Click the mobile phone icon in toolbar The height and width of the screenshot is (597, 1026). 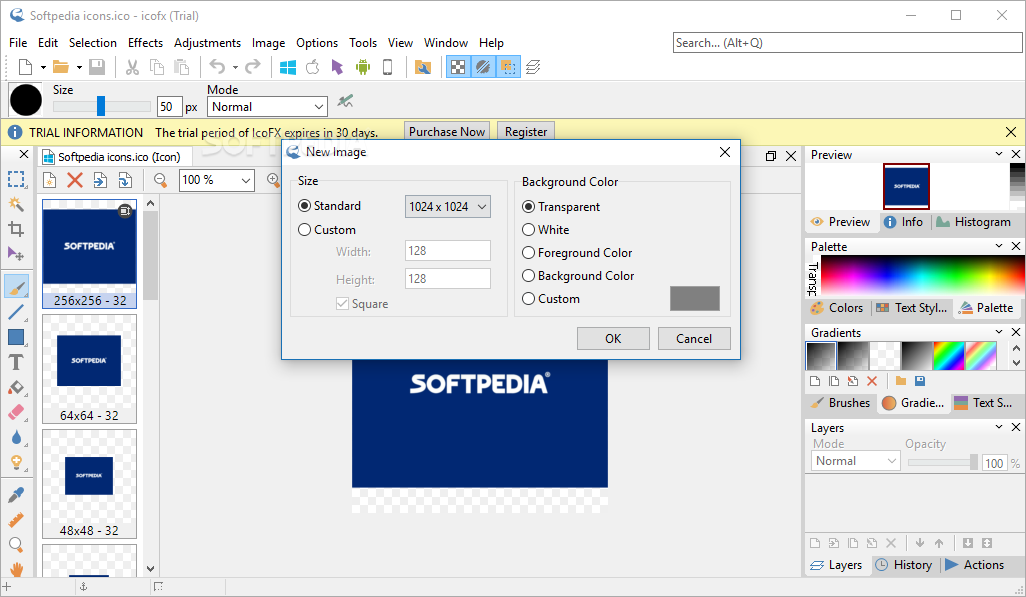point(387,67)
